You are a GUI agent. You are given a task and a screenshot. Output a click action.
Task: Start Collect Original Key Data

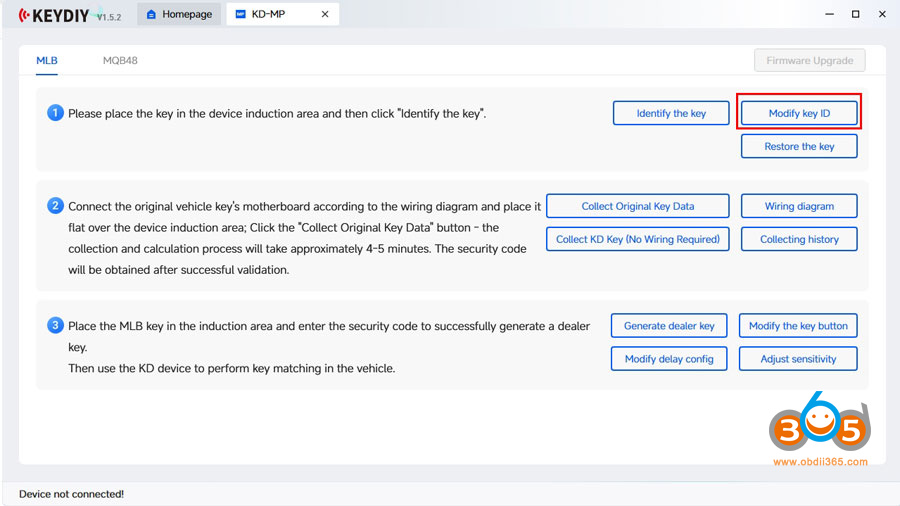click(638, 206)
